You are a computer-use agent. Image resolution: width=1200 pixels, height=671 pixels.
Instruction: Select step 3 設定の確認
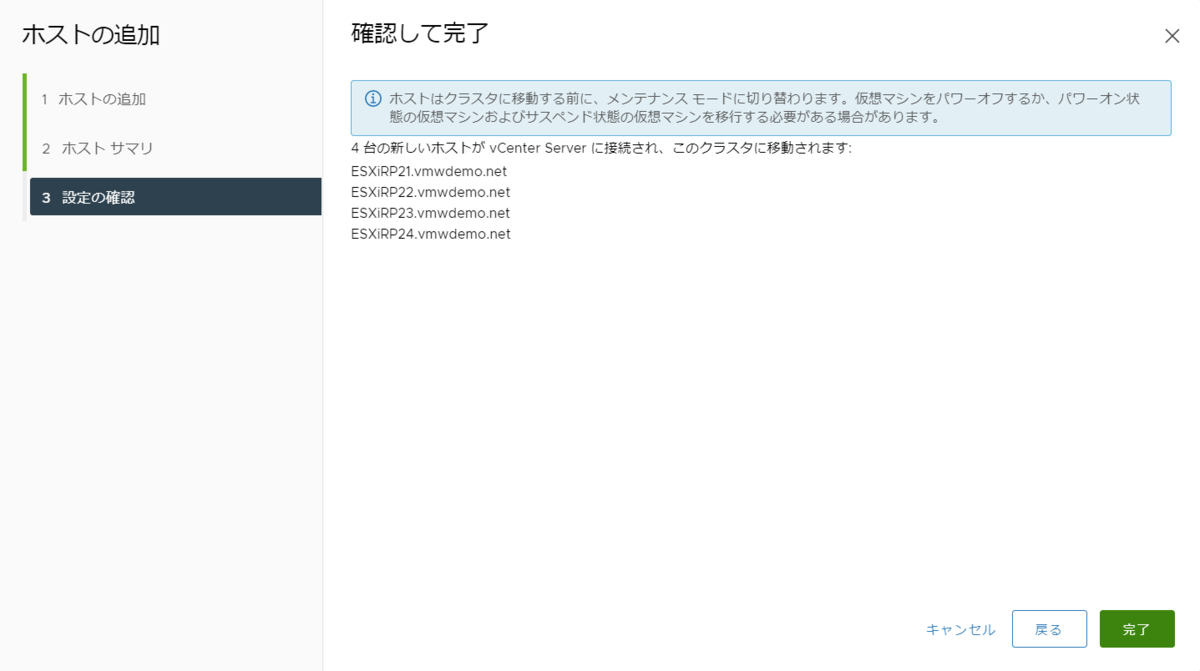click(x=175, y=197)
